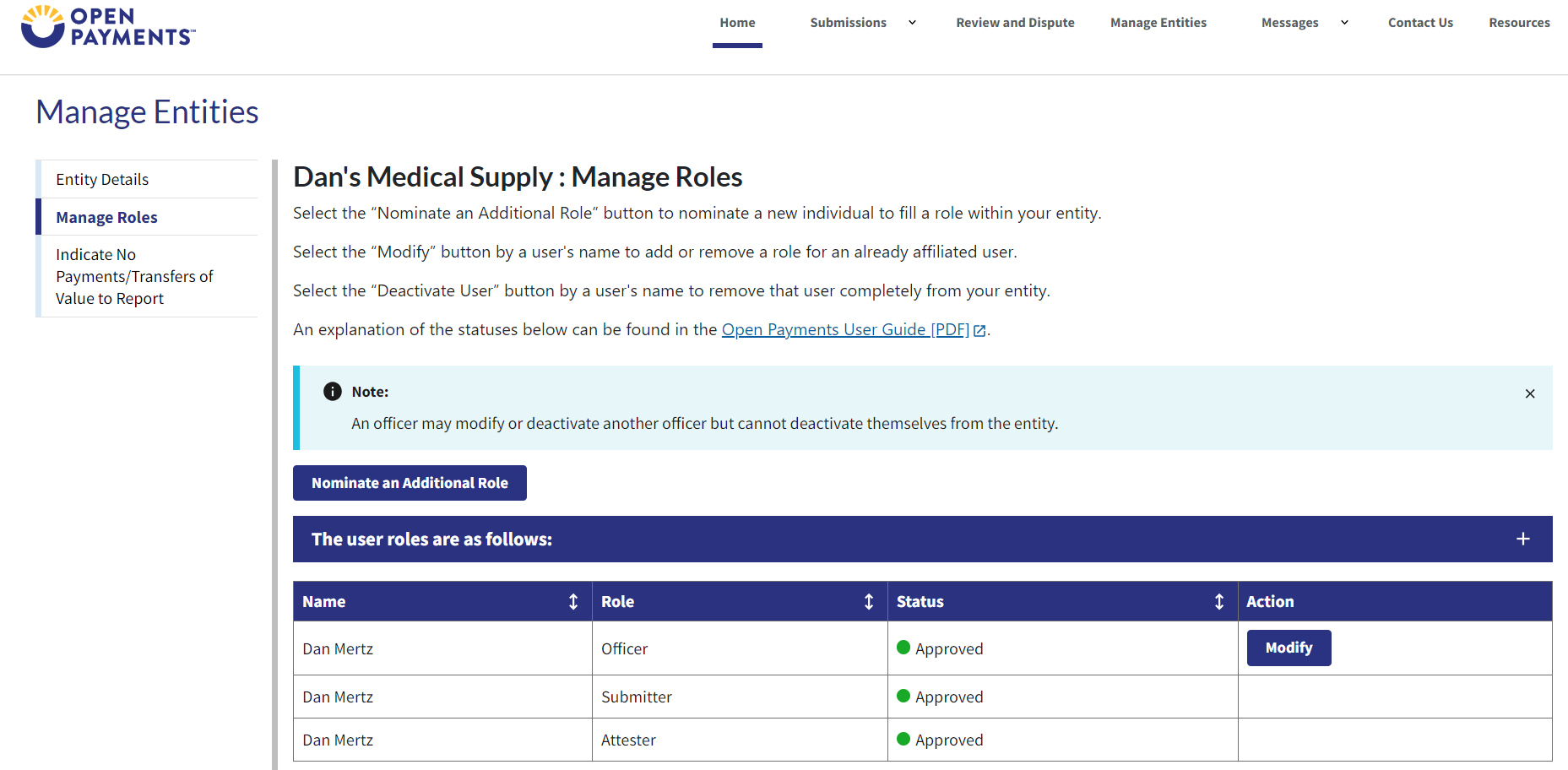The height and width of the screenshot is (770, 1568).
Task: Sort table by Status column
Action: tap(1219, 602)
